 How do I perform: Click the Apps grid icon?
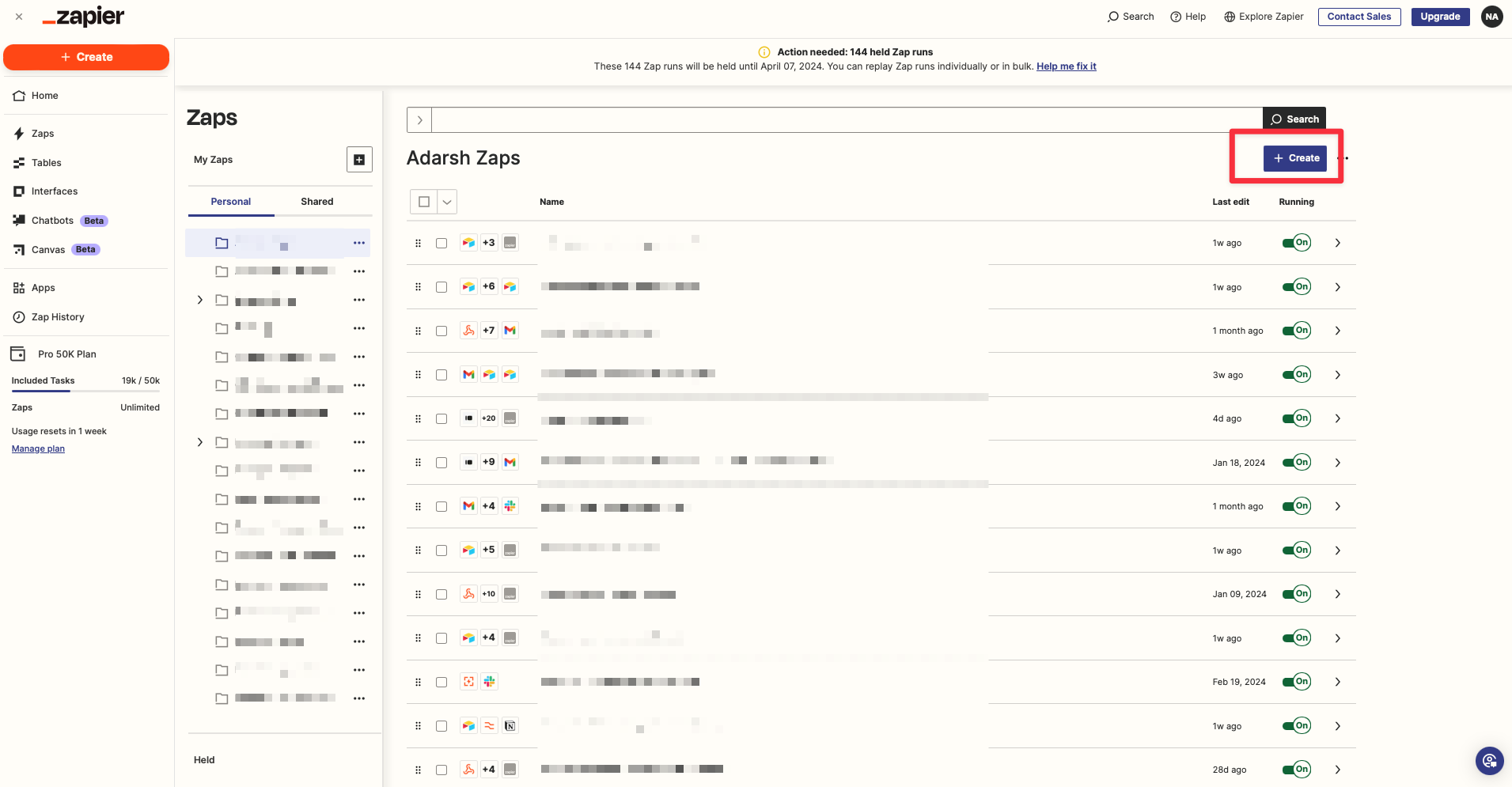(19, 288)
